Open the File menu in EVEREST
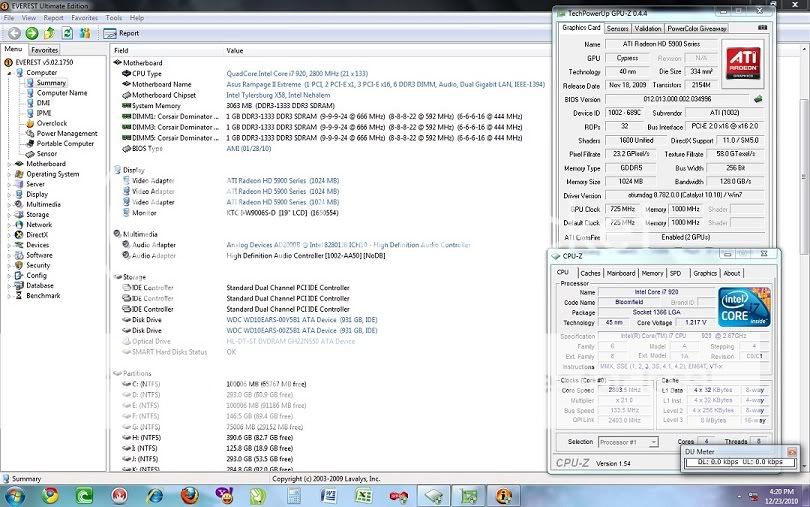The image size is (810, 507). [9, 18]
